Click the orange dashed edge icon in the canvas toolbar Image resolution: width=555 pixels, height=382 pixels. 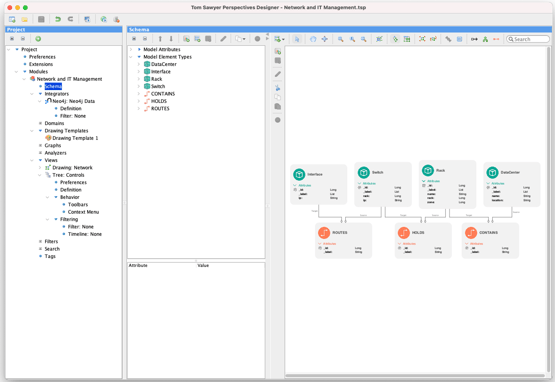point(496,39)
